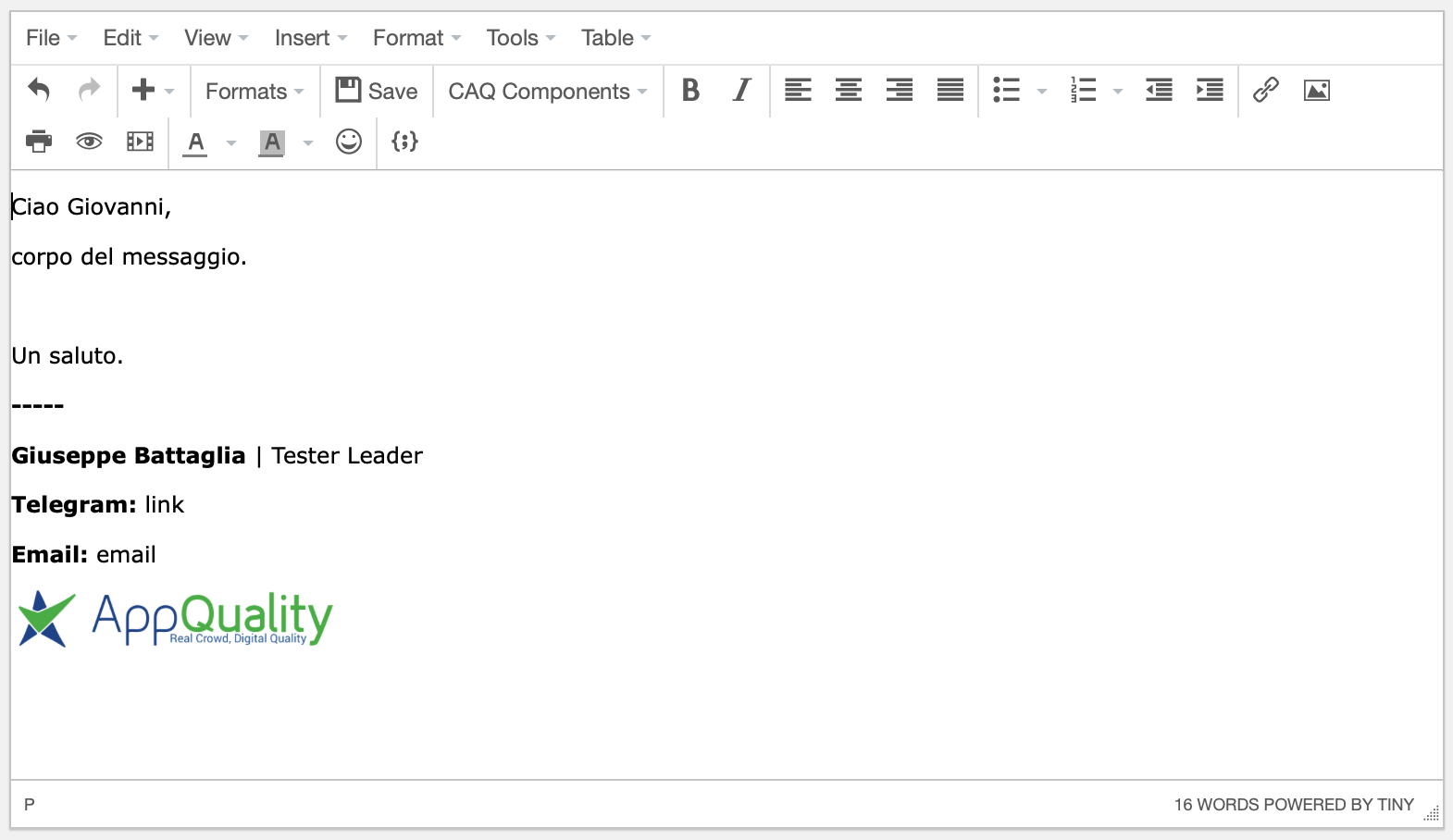This screenshot has width=1453, height=840.
Task: Preview the document with eye icon
Action: (x=89, y=142)
